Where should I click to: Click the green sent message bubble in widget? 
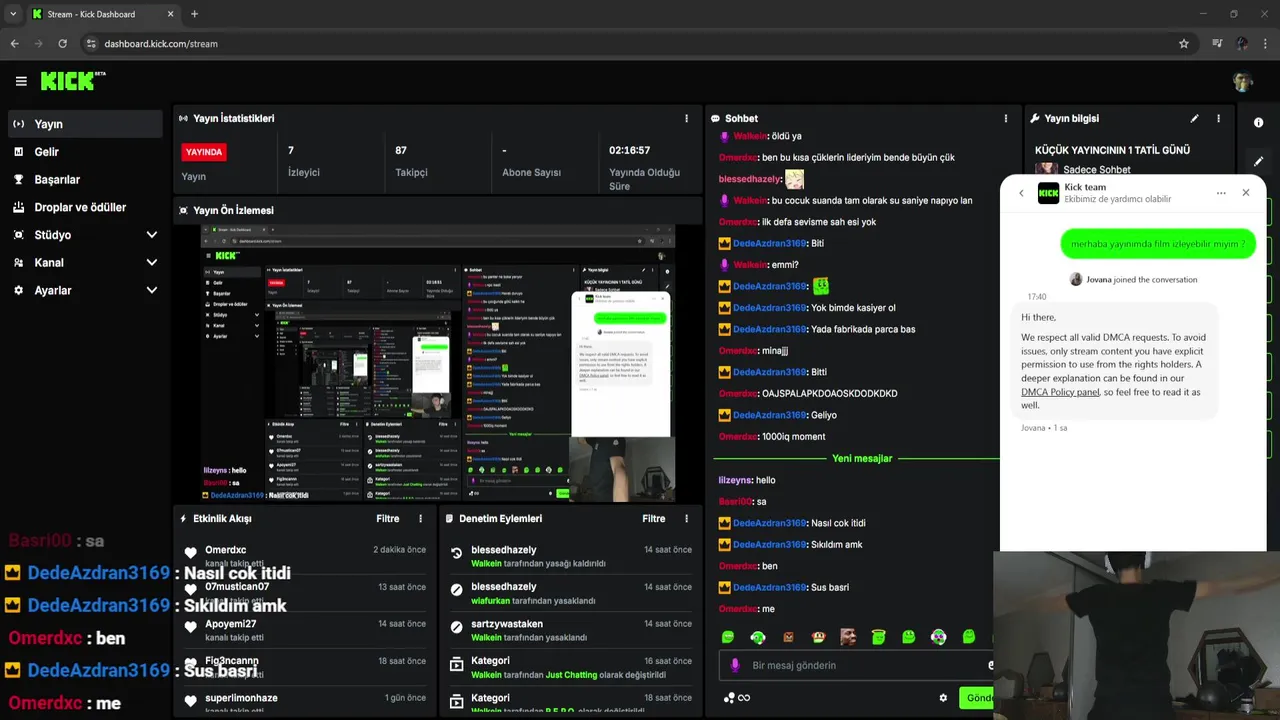point(1158,244)
